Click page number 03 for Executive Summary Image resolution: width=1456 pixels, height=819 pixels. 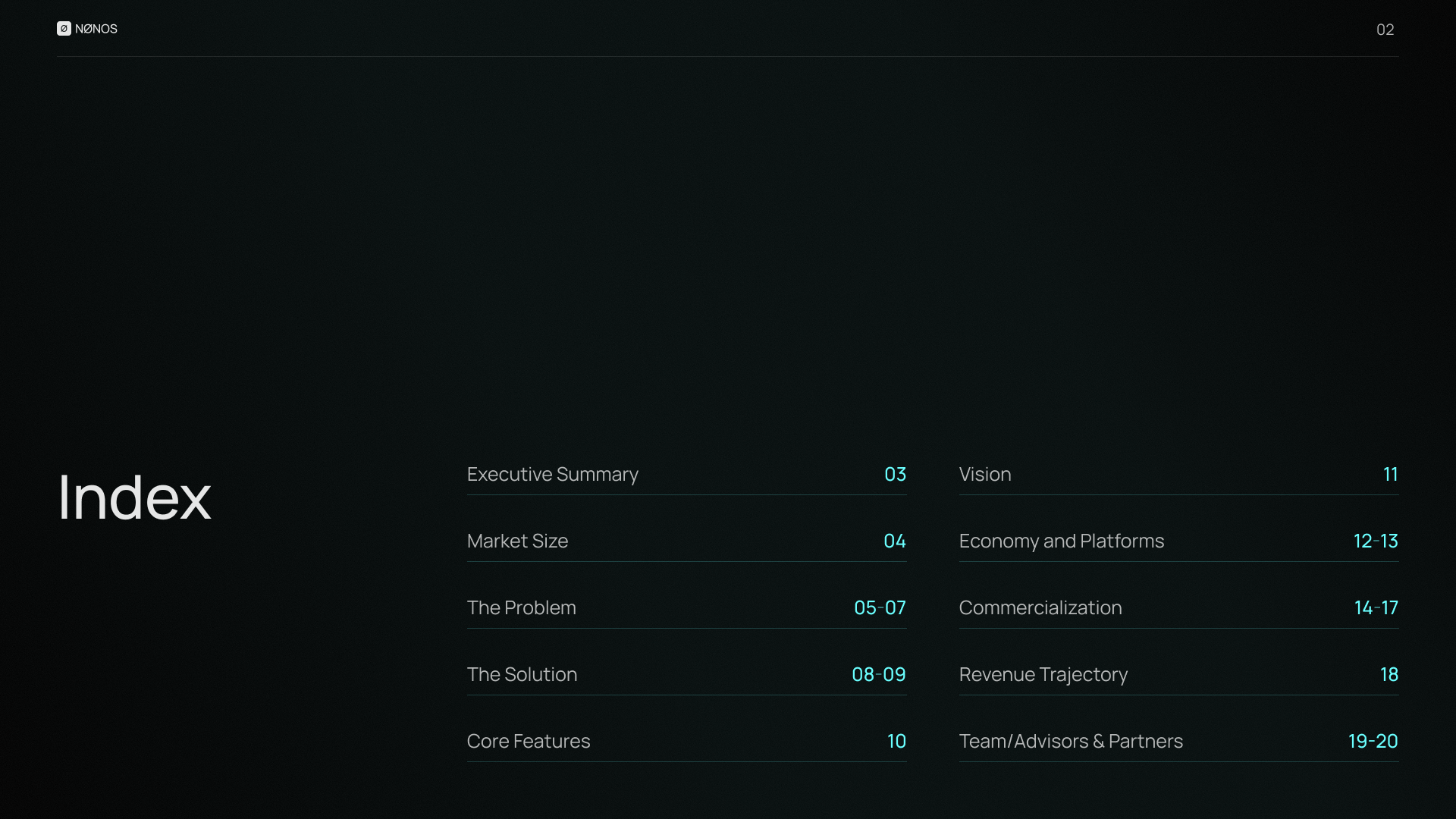pos(895,475)
